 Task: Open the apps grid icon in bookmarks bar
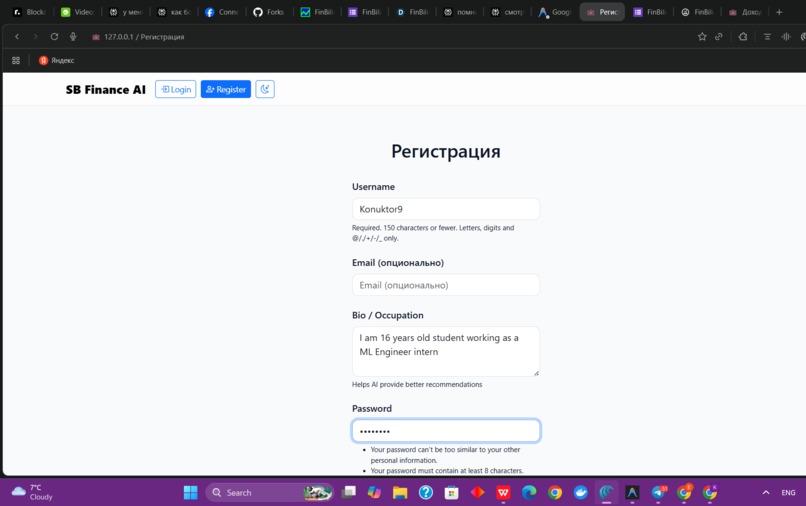tap(16, 60)
